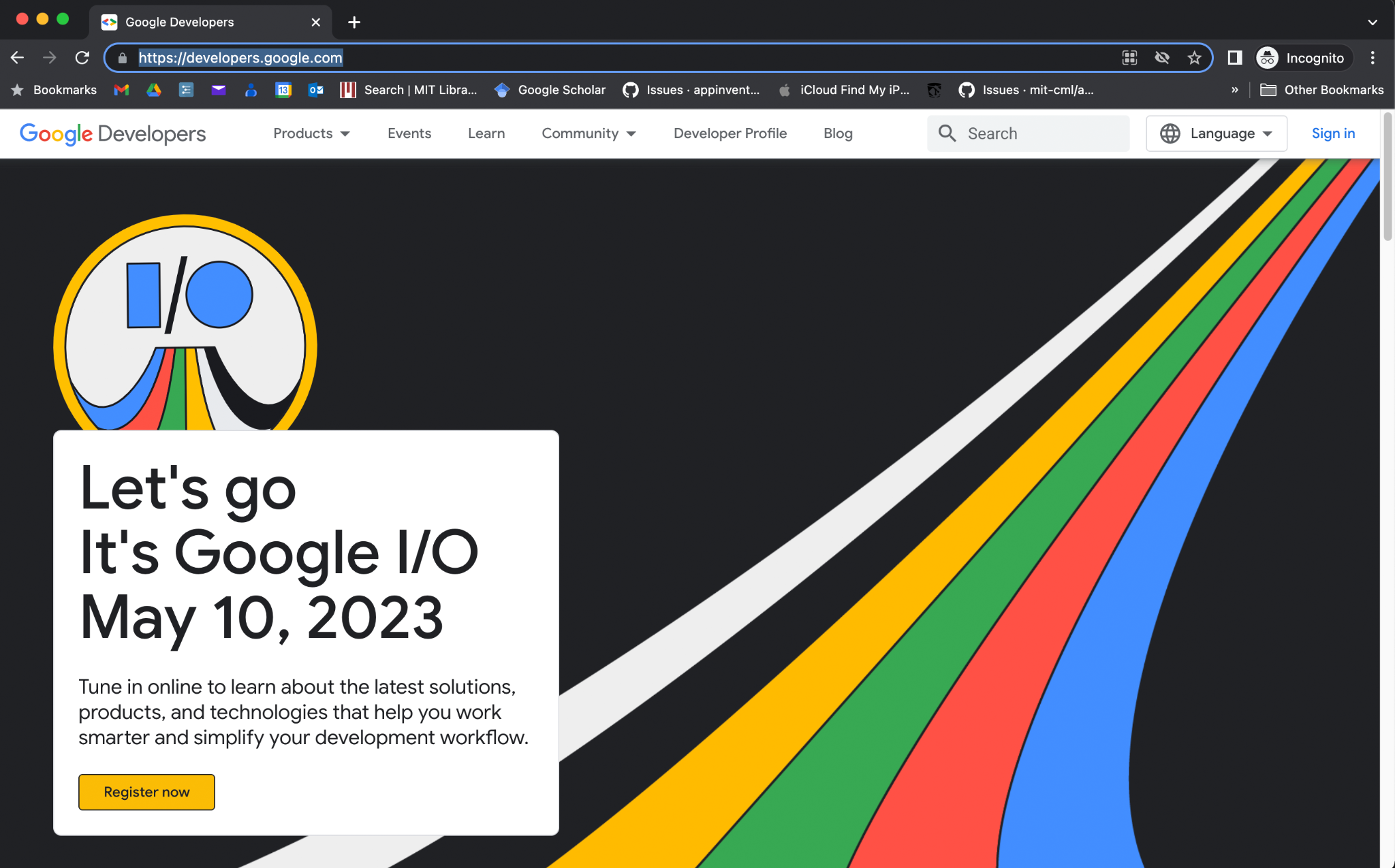Go back to the previous page

pyautogui.click(x=17, y=58)
